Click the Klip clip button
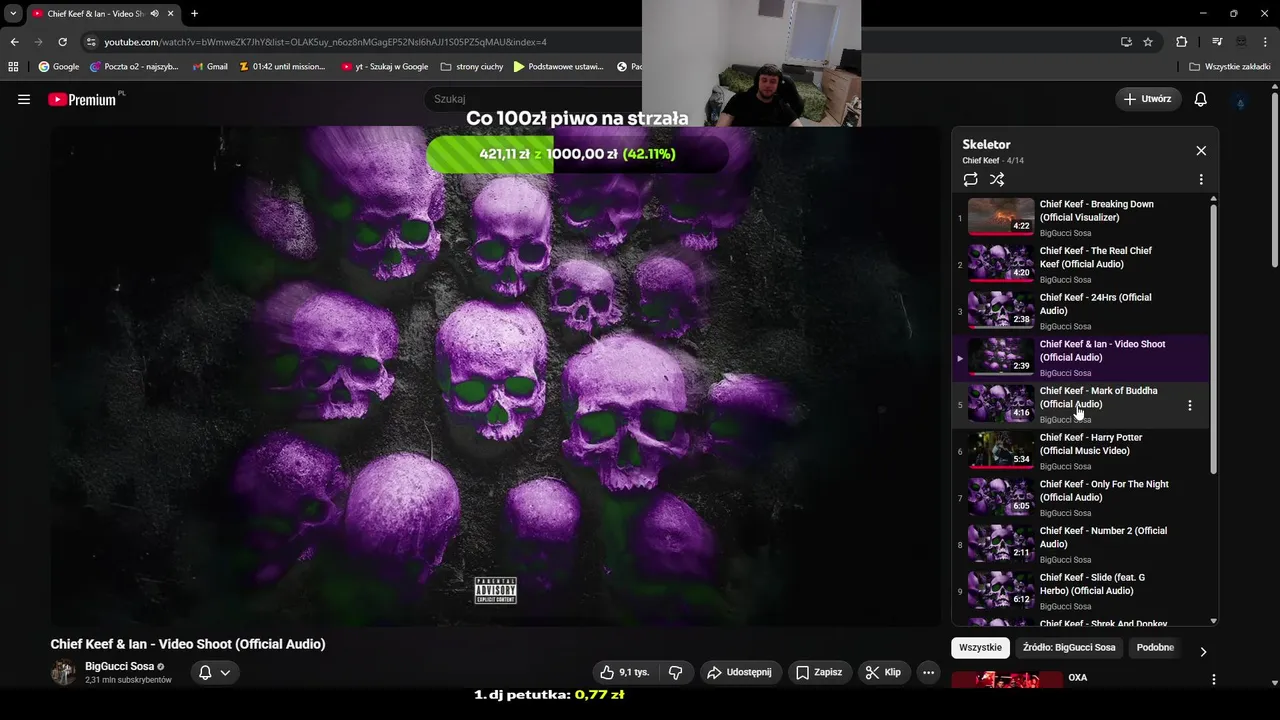 (883, 673)
